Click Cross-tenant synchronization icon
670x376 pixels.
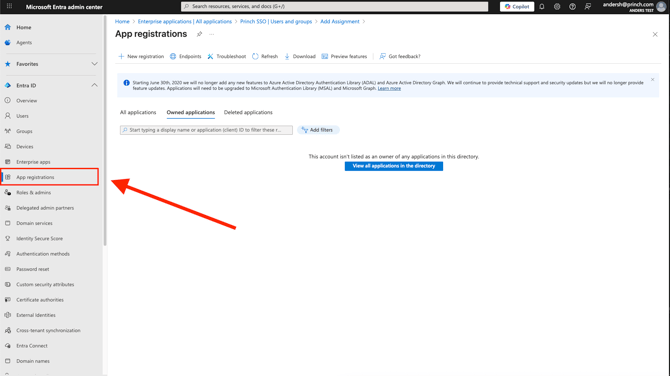[8, 331]
